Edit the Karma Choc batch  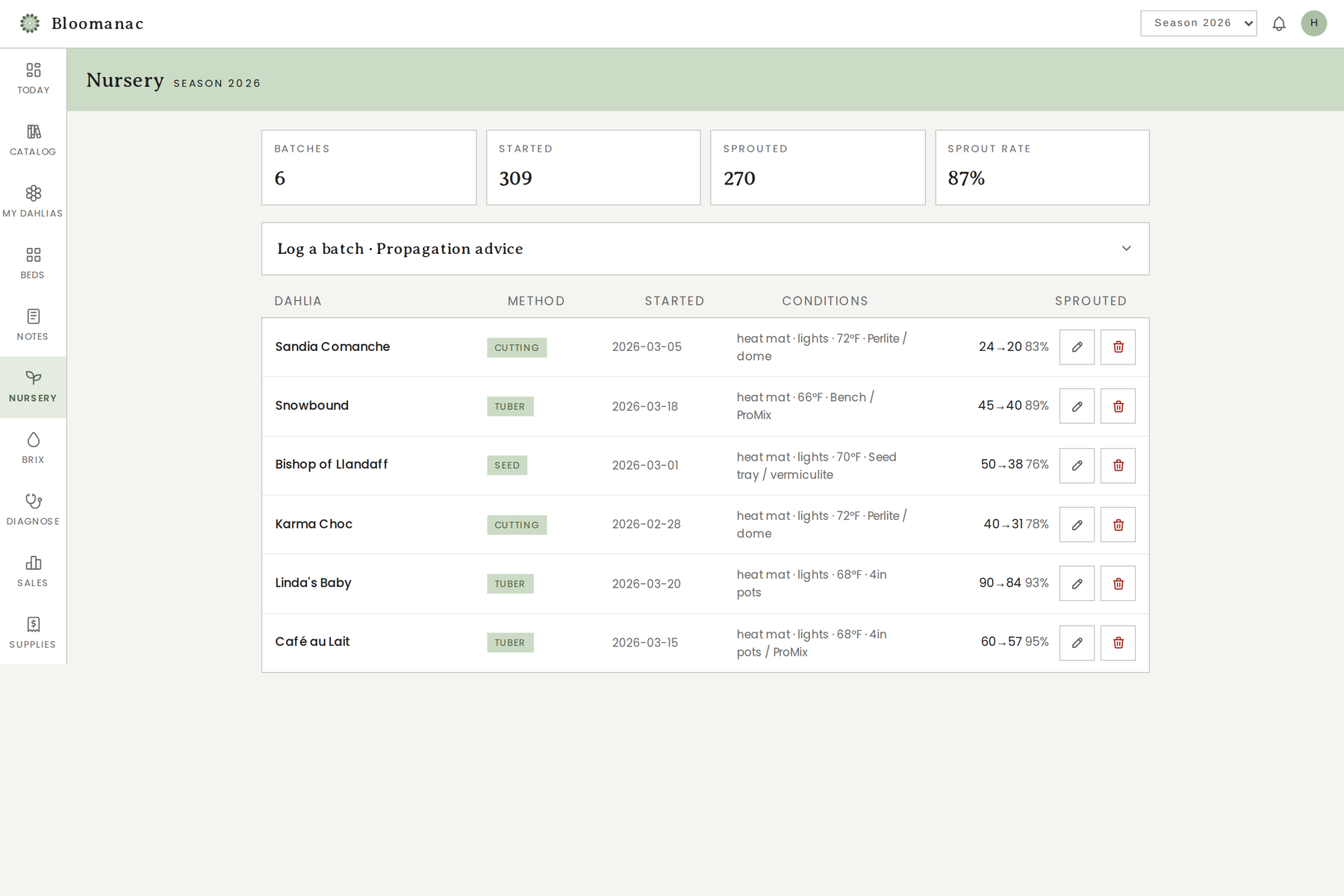pyautogui.click(x=1077, y=525)
